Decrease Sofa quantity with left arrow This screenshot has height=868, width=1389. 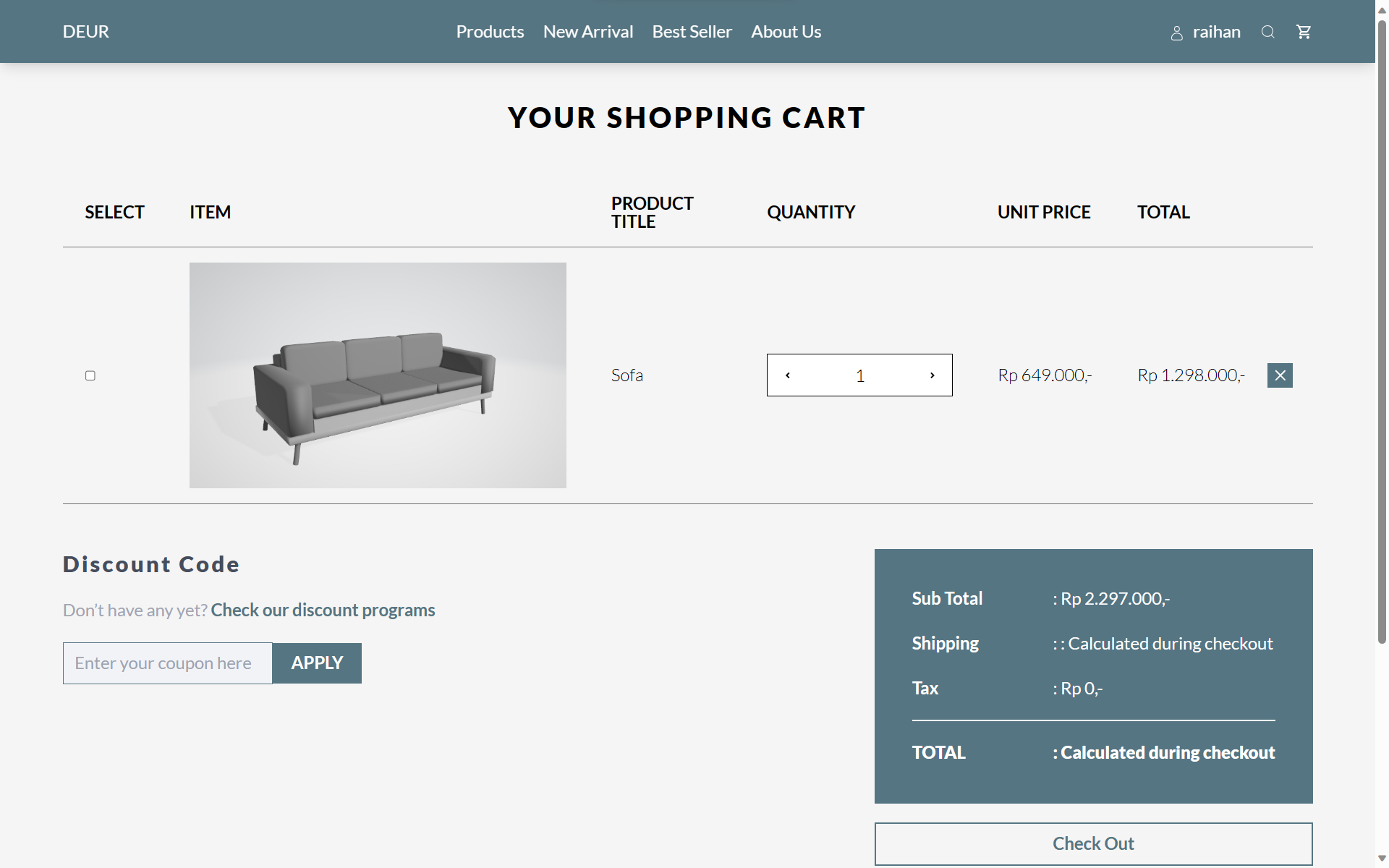788,375
